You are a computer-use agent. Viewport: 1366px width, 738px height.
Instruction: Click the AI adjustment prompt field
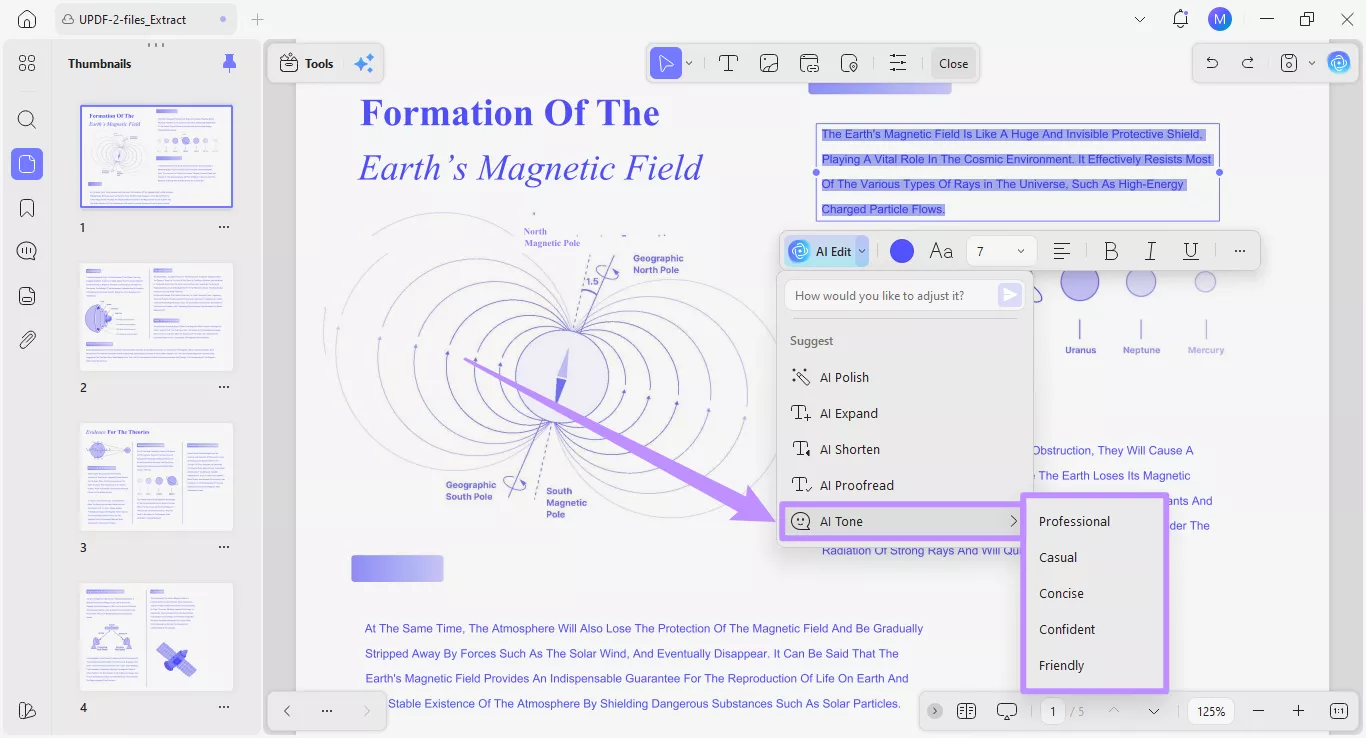click(x=893, y=295)
